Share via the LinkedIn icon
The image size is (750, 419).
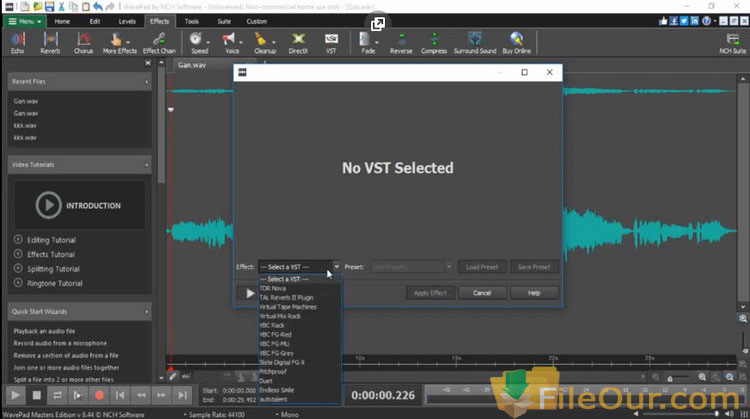(695, 21)
